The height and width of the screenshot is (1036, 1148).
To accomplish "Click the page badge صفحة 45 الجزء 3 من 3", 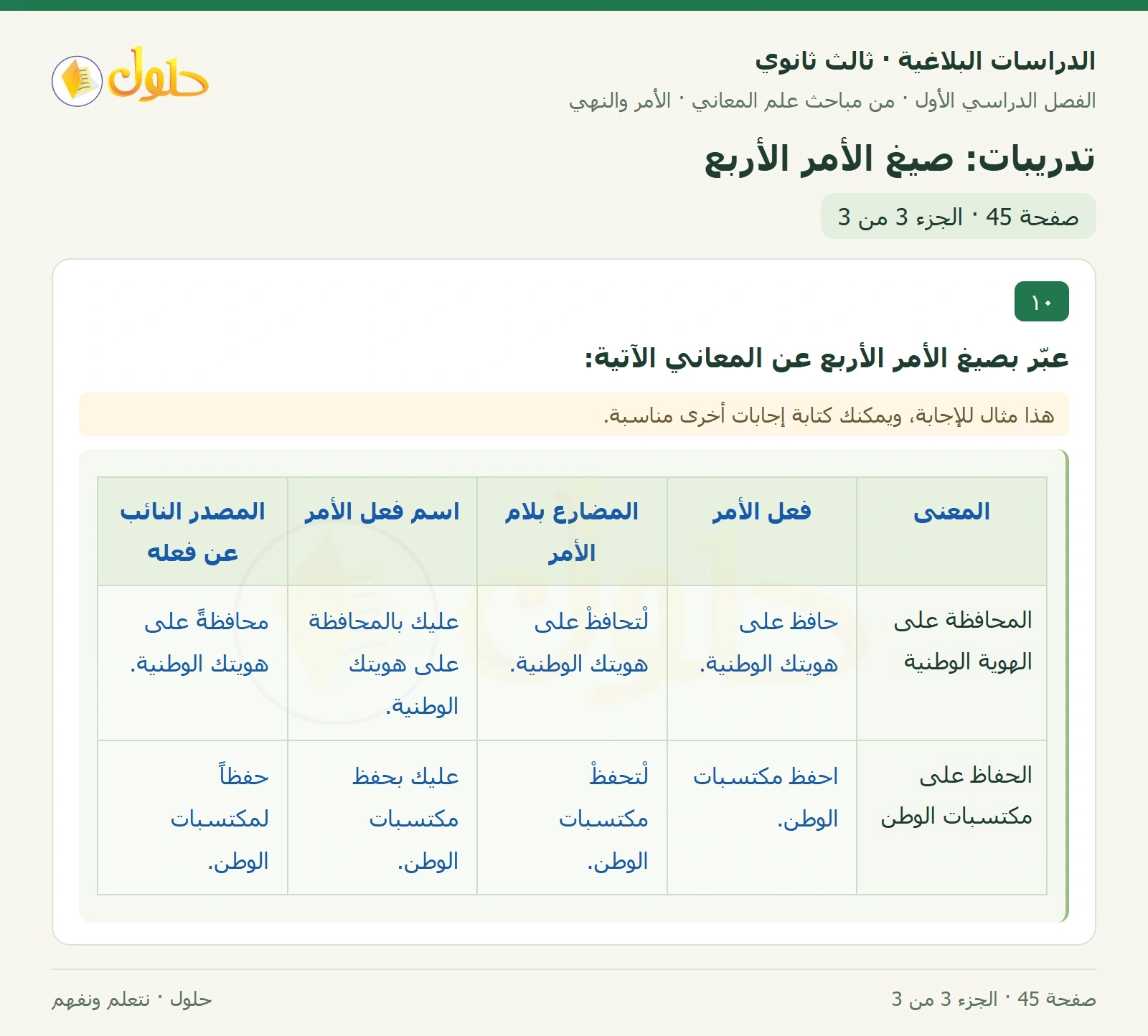I will pyautogui.click(x=959, y=216).
